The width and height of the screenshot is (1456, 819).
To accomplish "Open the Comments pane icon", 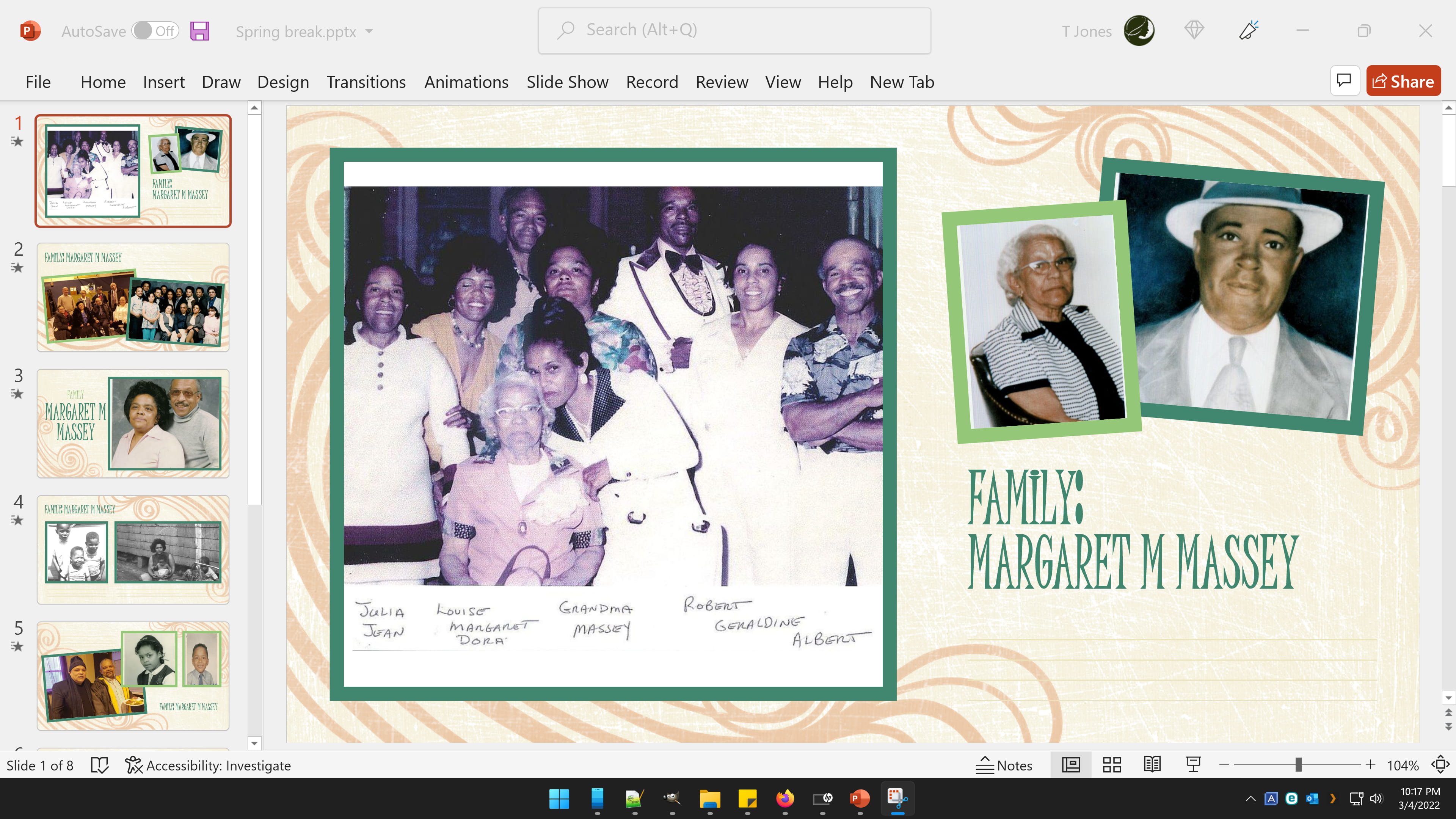I will point(1344,82).
